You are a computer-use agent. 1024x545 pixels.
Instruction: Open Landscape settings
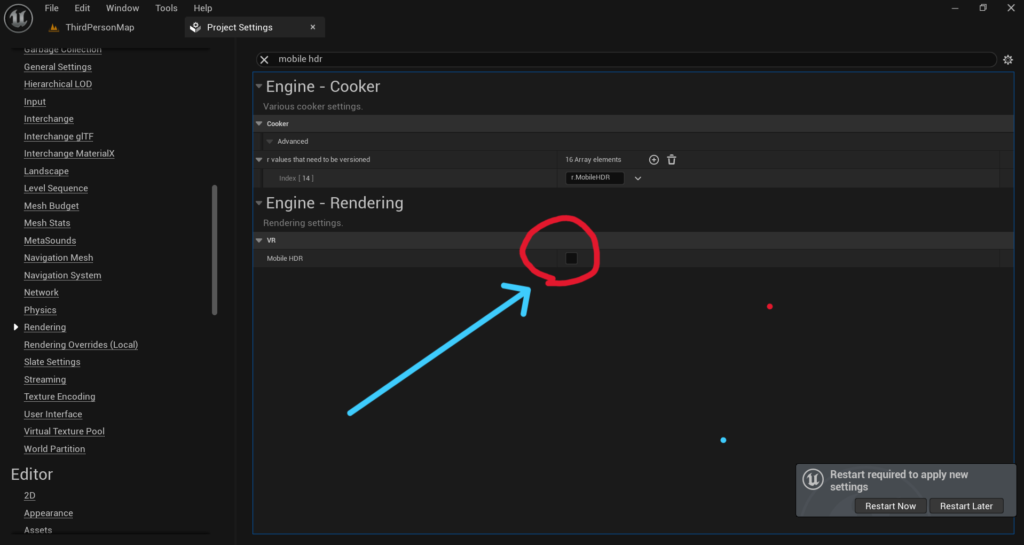point(46,171)
